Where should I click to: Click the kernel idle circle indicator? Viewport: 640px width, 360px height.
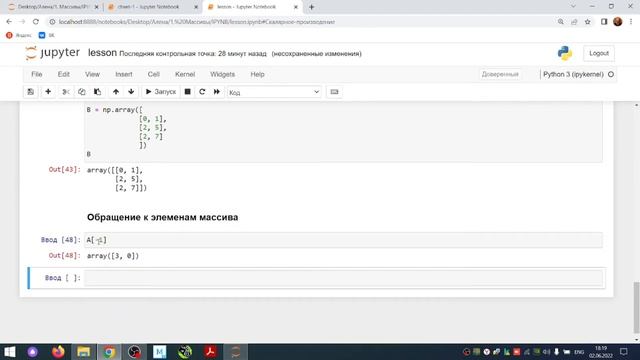pyautogui.click(x=611, y=74)
